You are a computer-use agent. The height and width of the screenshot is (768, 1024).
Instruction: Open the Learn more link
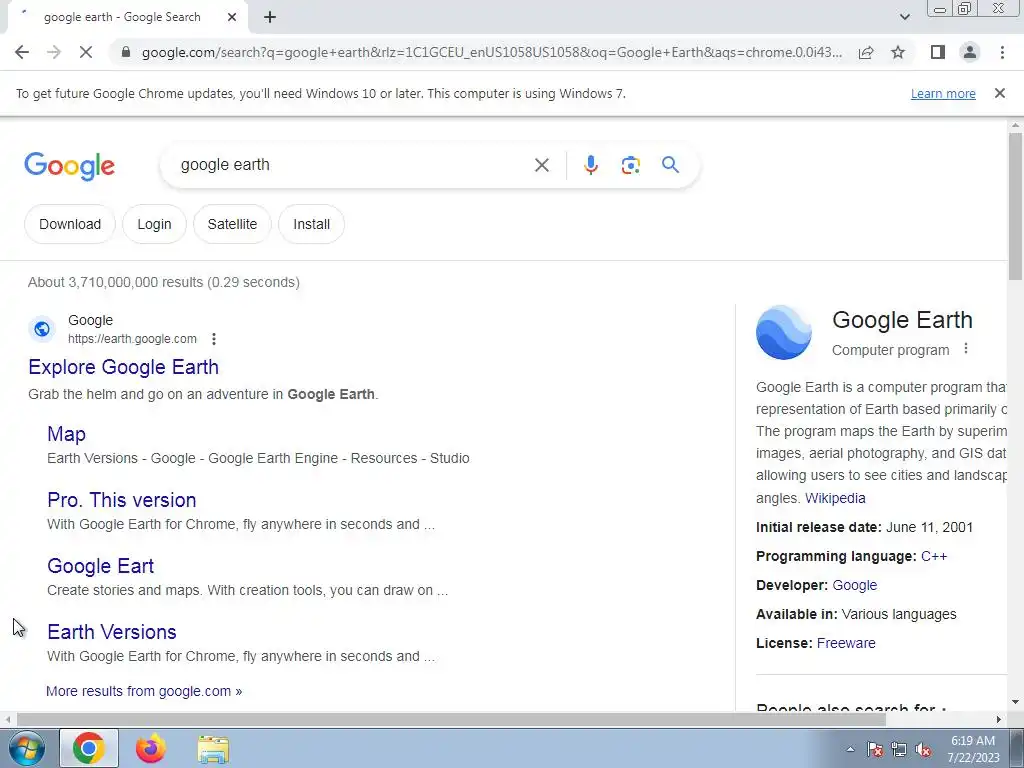(x=943, y=94)
